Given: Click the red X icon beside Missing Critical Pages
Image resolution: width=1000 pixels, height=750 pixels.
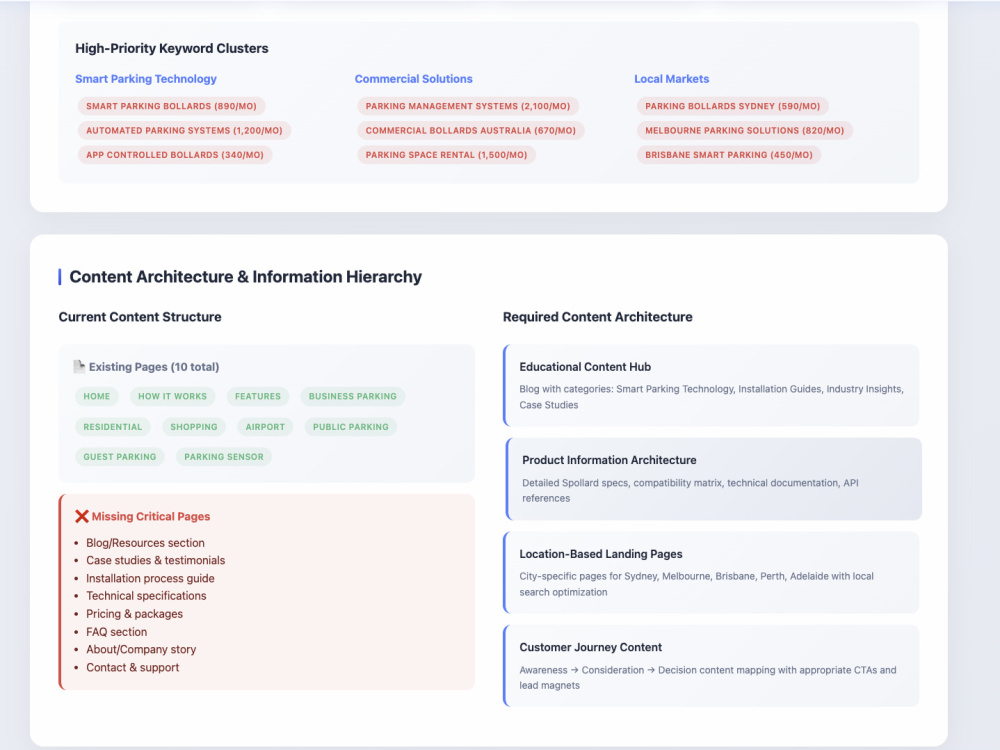Looking at the screenshot, I should coord(82,517).
